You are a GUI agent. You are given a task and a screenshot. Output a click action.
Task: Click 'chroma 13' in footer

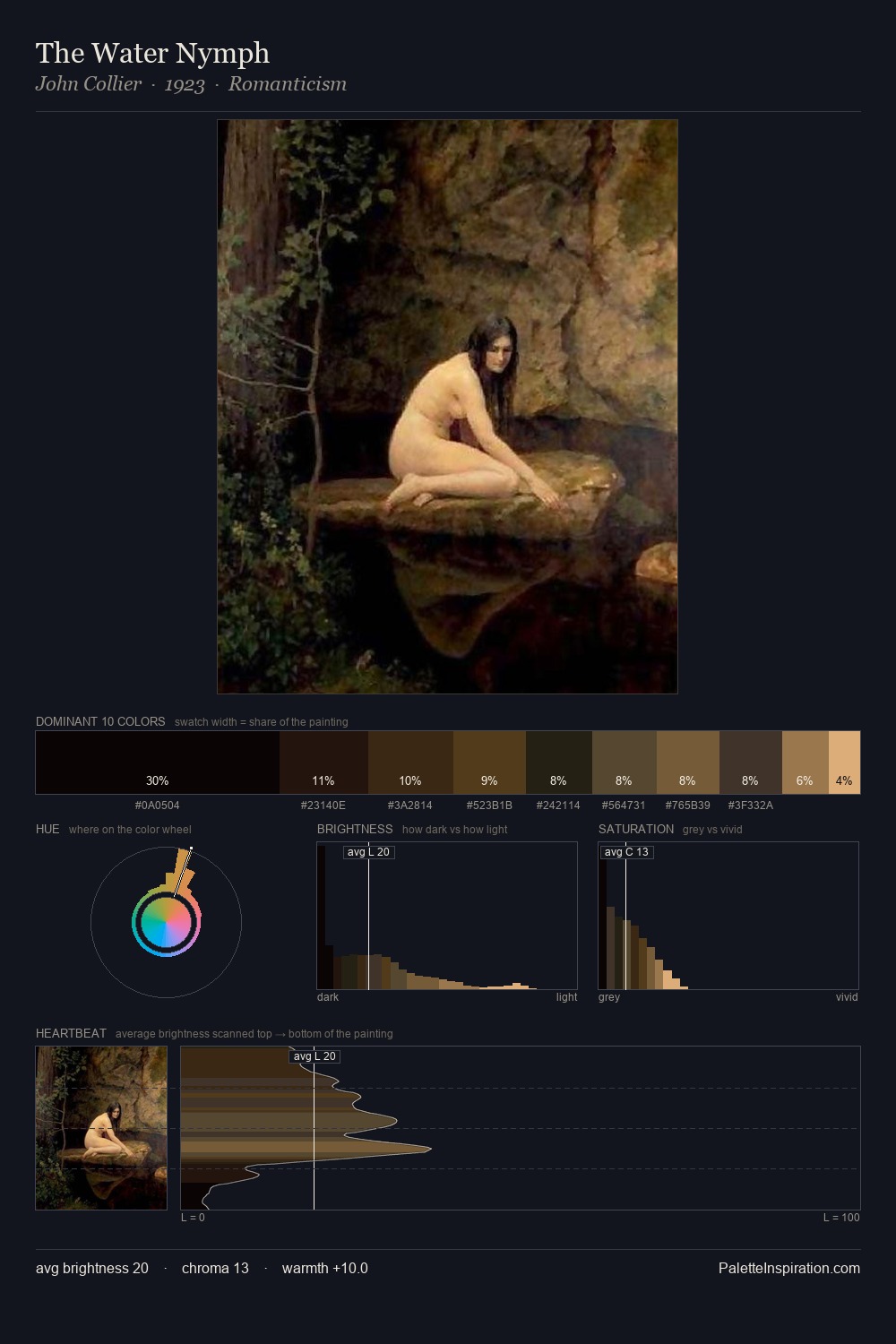click(x=215, y=1268)
